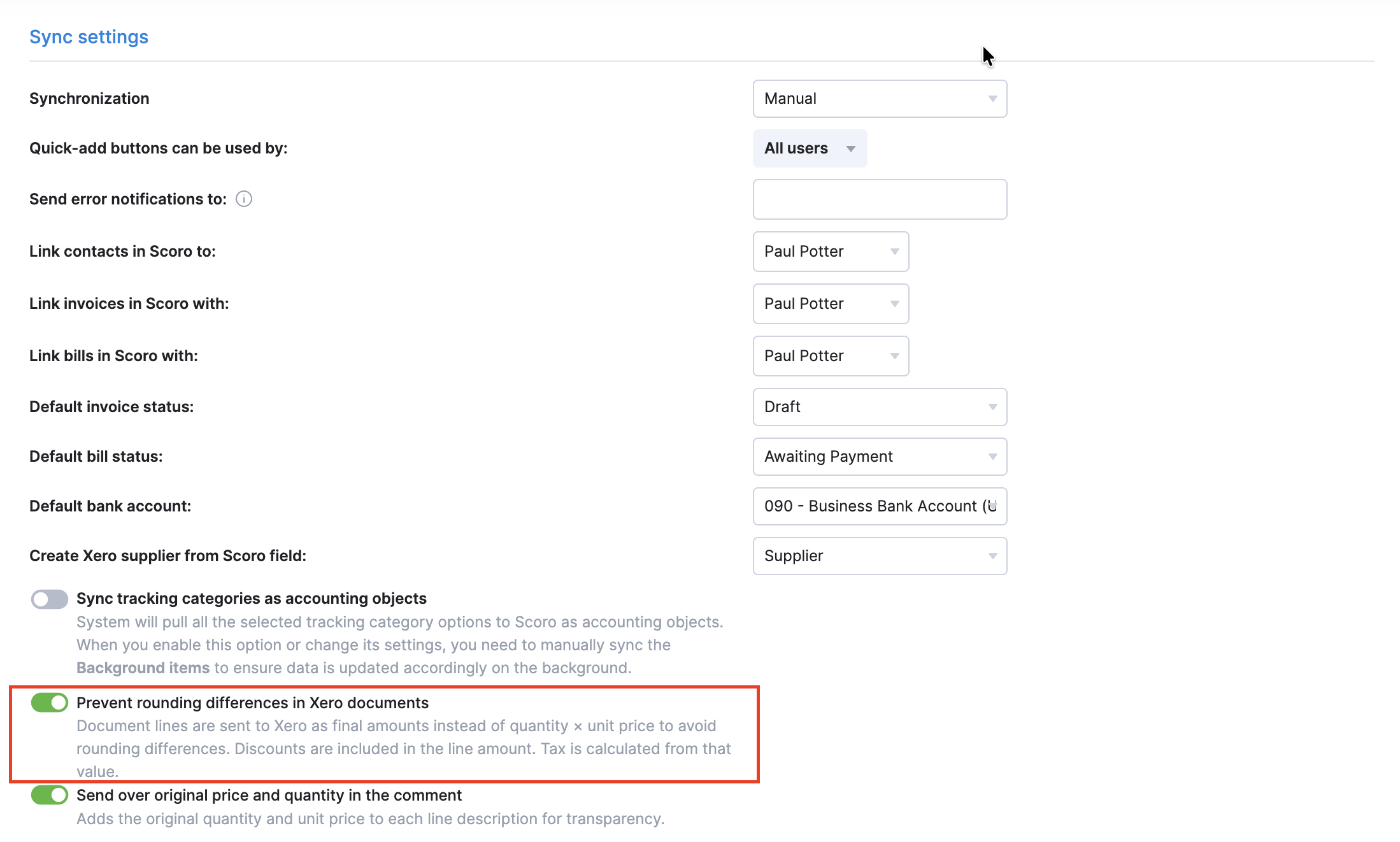Select Default bank account dropdown
The width and height of the screenshot is (1400, 842).
pyautogui.click(x=879, y=506)
